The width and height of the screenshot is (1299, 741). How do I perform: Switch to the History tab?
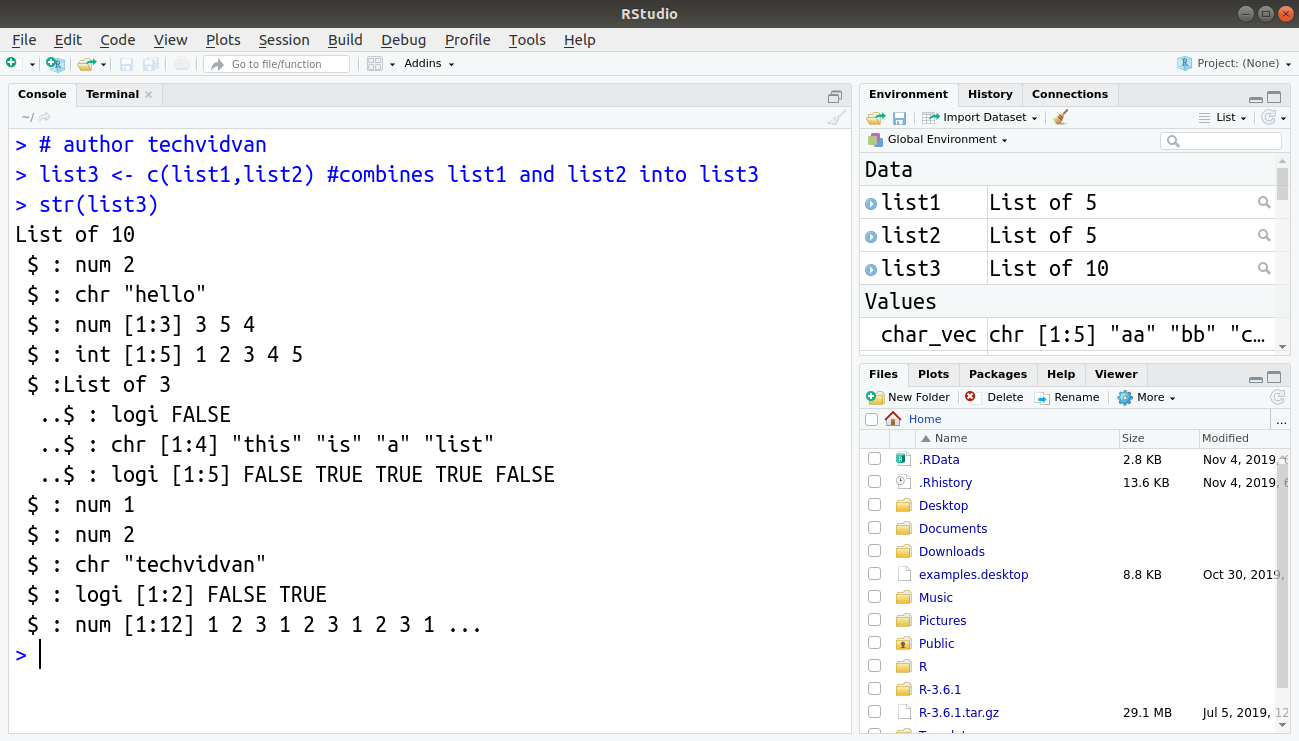[x=989, y=94]
